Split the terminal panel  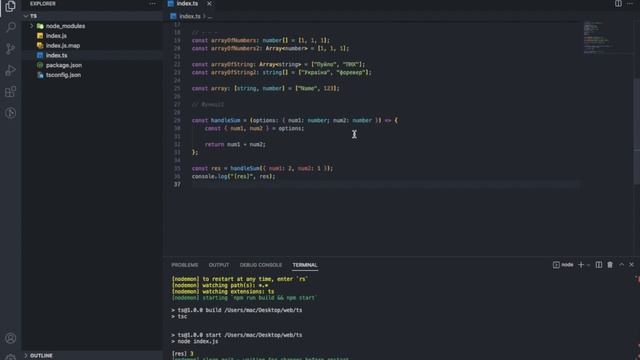[599, 264]
